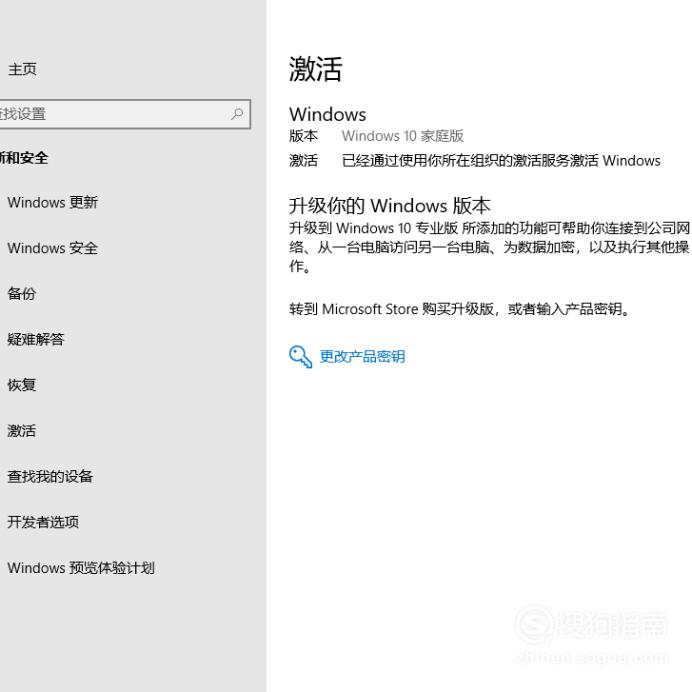Click the 激活 page title
This screenshot has width=692, height=692.
(316, 69)
